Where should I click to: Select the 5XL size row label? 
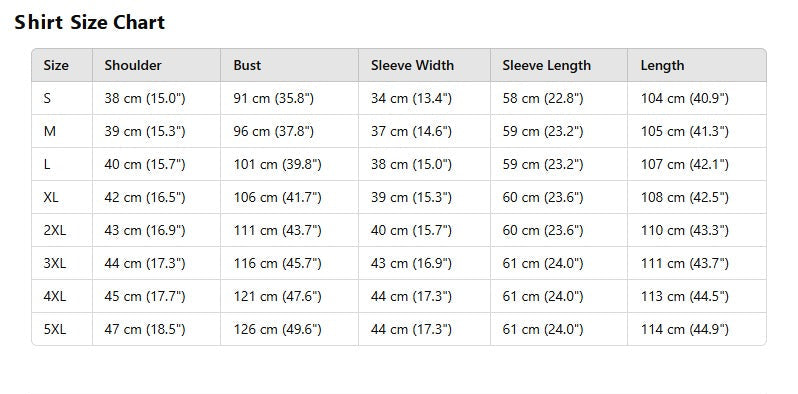click(x=55, y=329)
